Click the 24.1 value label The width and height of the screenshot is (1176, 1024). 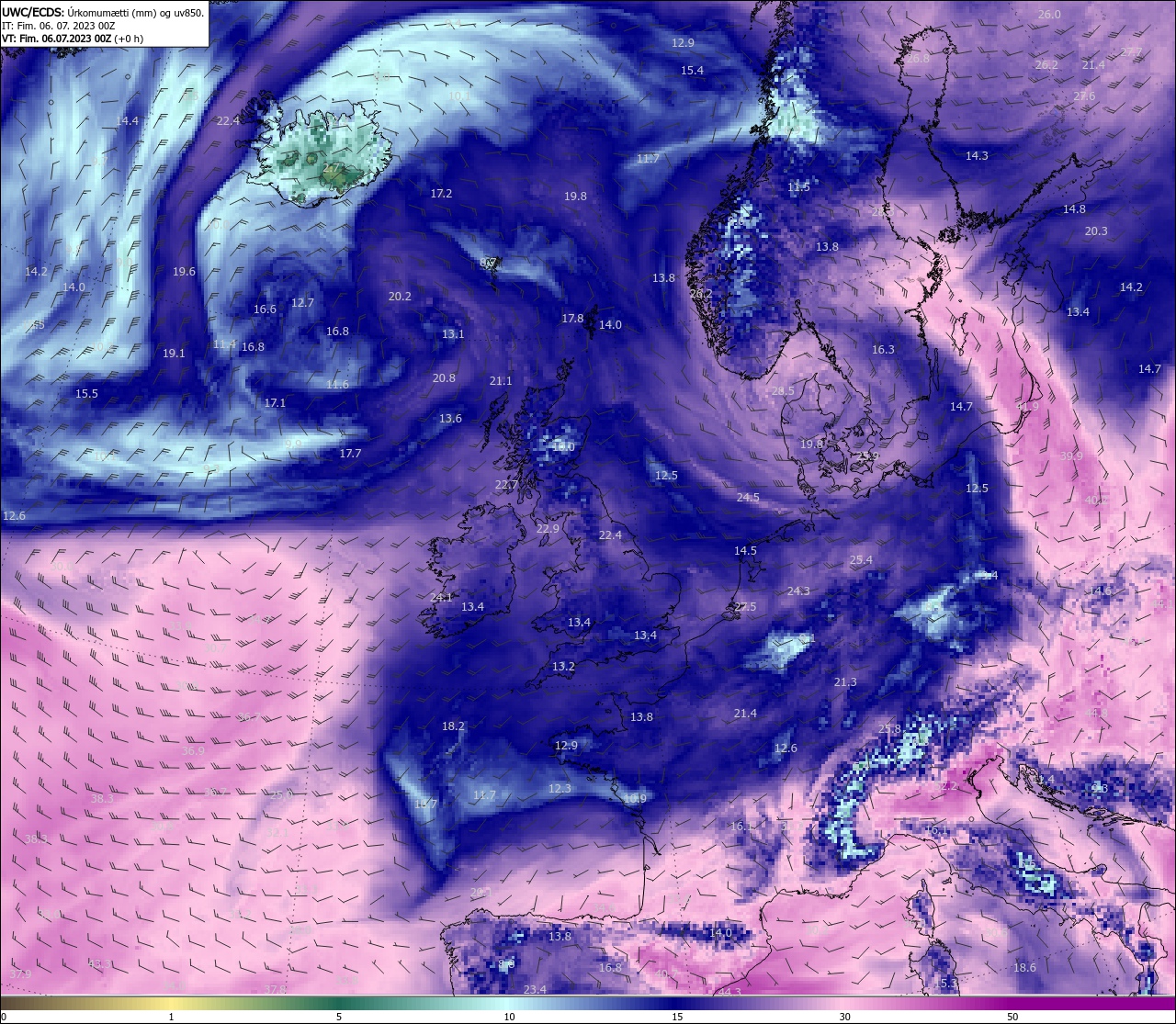pyautogui.click(x=441, y=598)
